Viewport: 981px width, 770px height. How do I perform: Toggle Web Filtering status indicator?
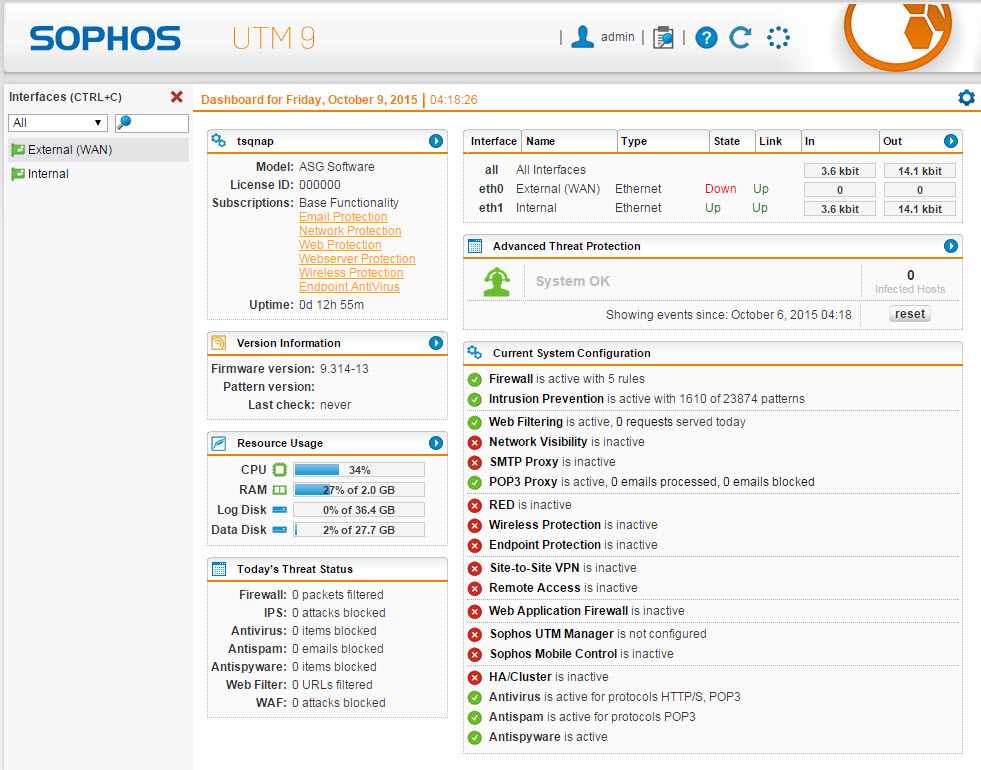click(475, 422)
